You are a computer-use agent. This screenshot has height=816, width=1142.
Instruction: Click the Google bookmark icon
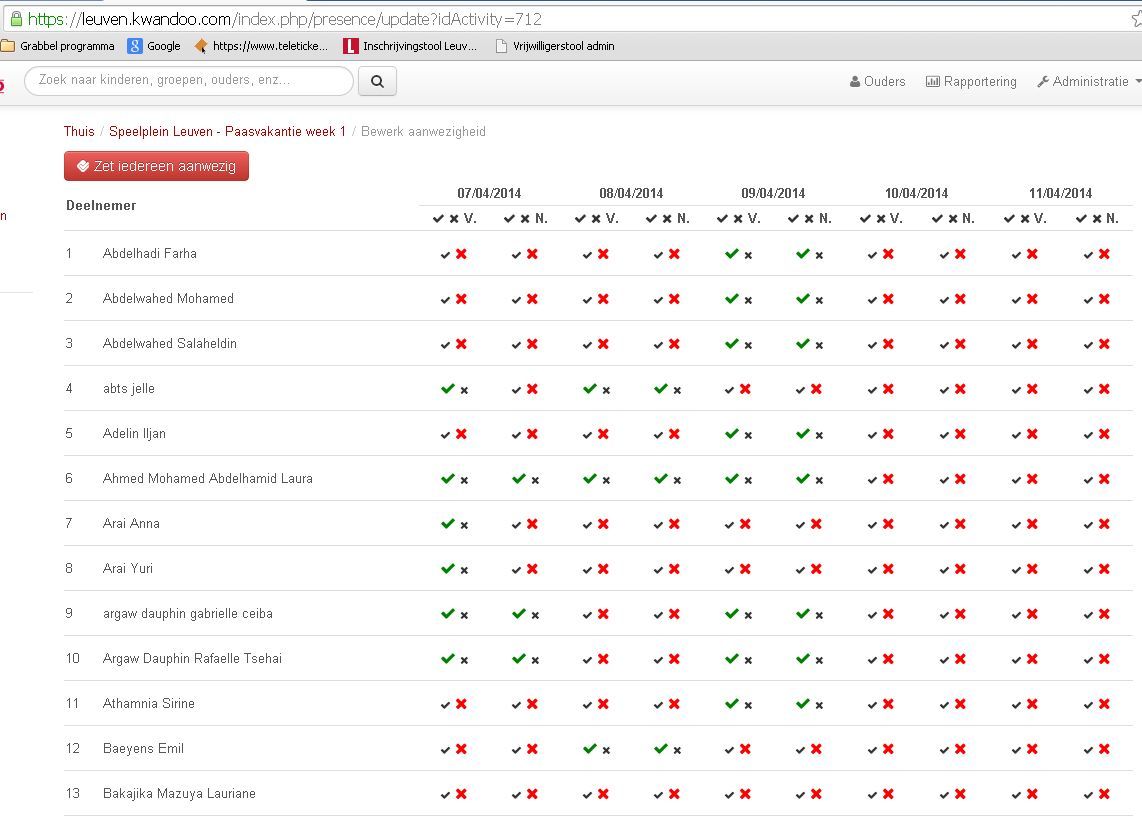[x=135, y=46]
